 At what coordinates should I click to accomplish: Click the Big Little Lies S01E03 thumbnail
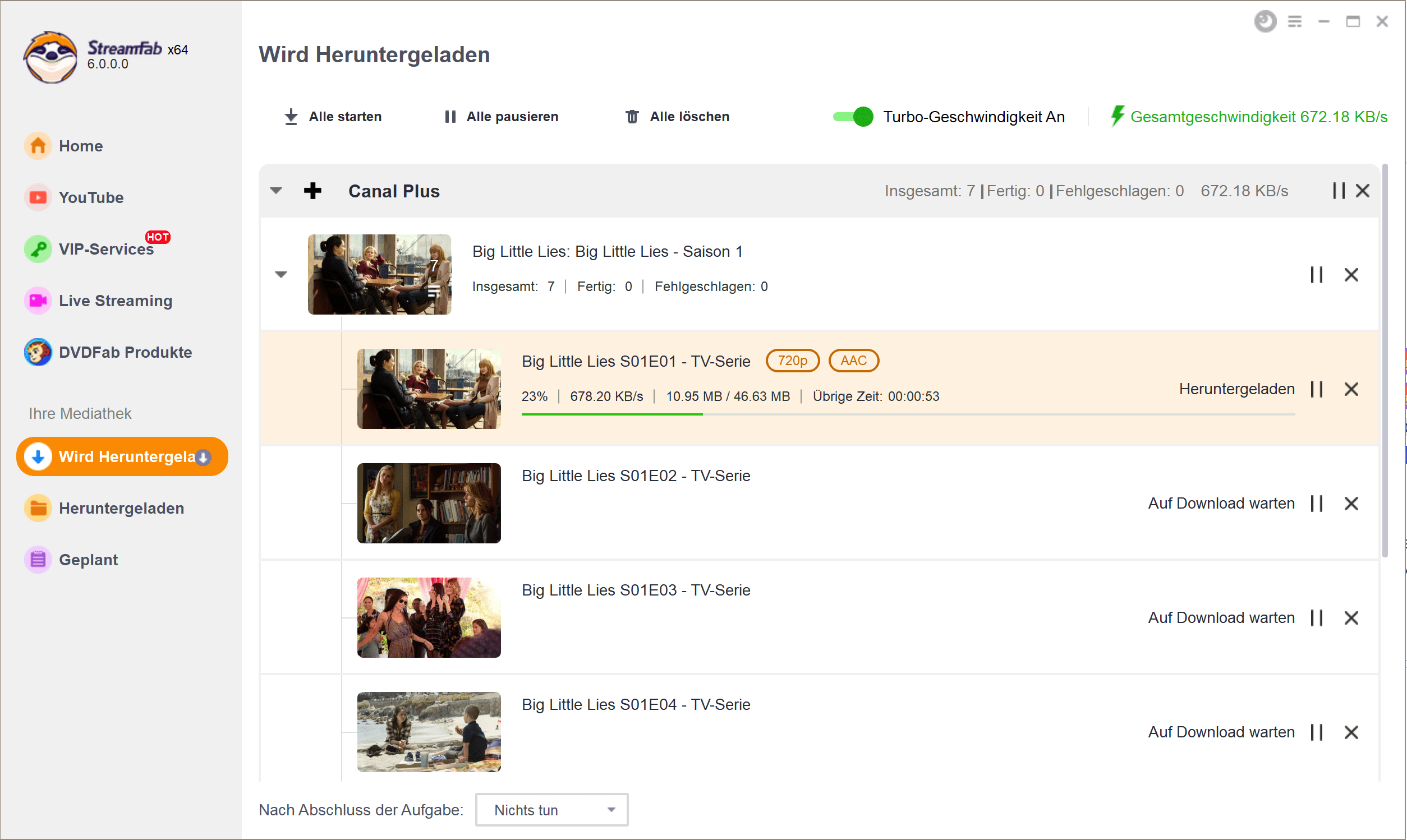429,617
